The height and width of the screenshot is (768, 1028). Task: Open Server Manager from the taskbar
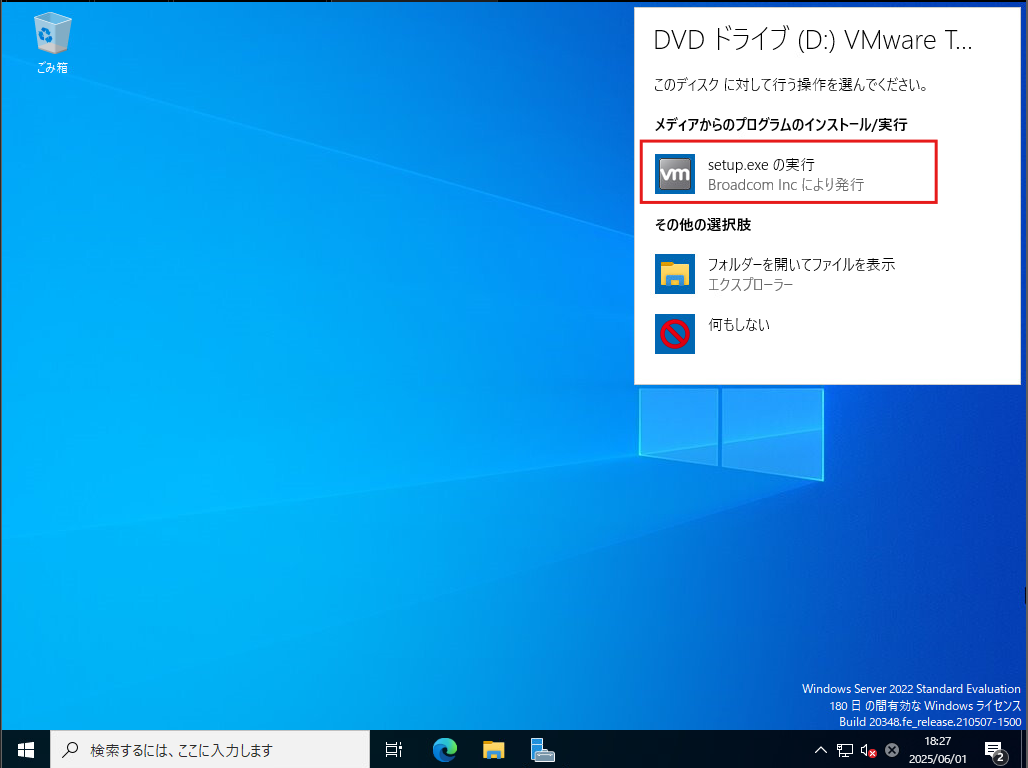(542, 750)
